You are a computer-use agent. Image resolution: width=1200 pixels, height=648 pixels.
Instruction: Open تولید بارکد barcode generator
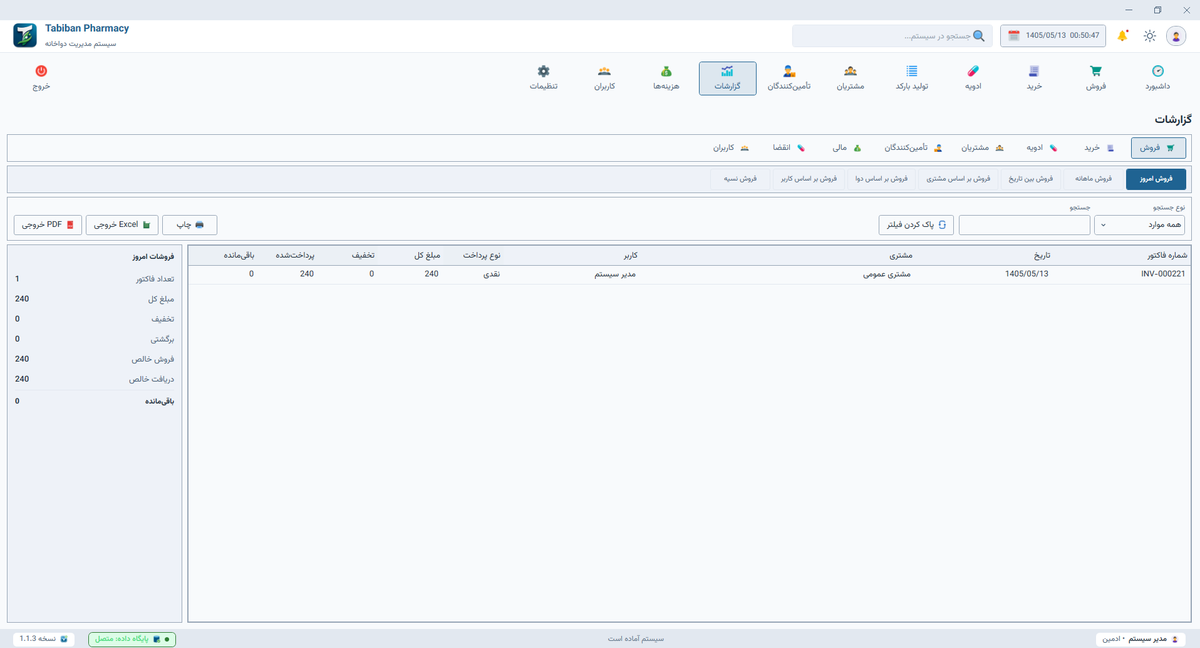pos(911,78)
